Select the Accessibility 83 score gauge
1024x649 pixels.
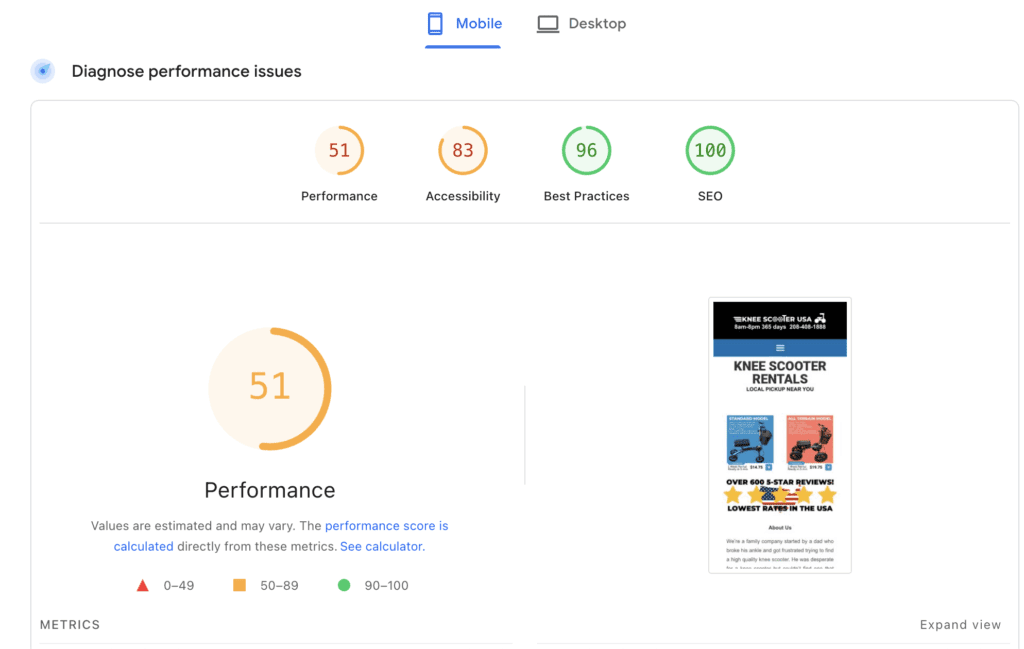[463, 151]
